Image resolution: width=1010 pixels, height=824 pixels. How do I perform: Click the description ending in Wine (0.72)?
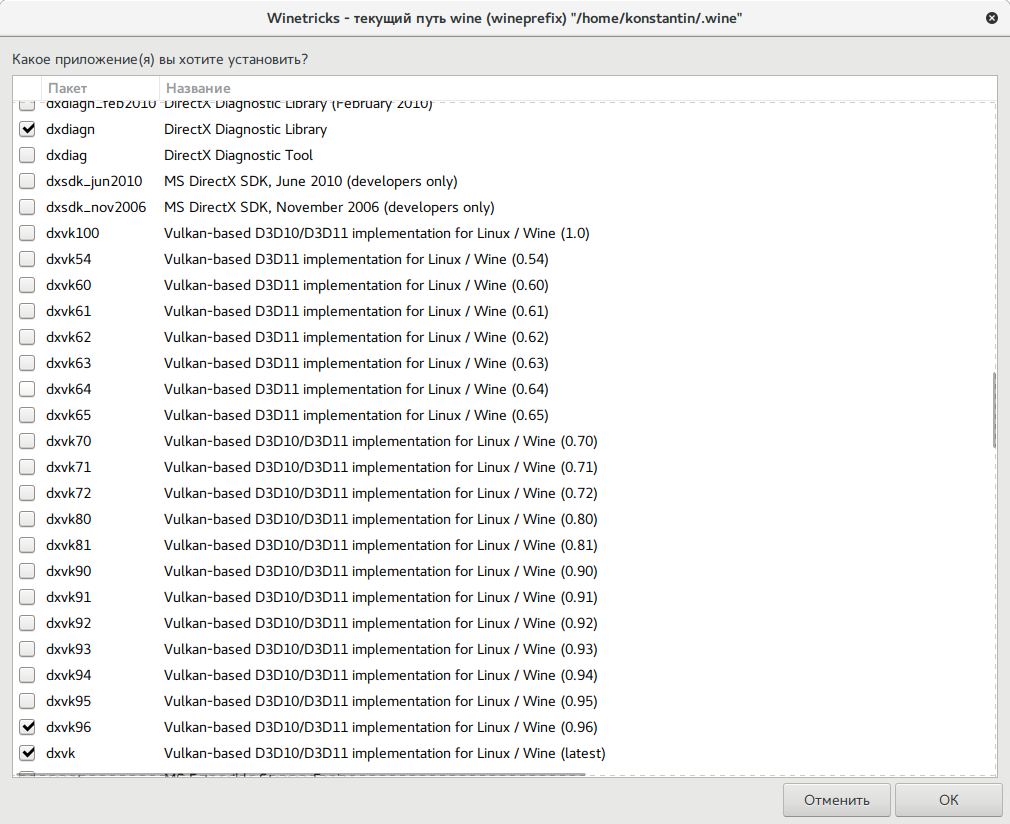[381, 493]
